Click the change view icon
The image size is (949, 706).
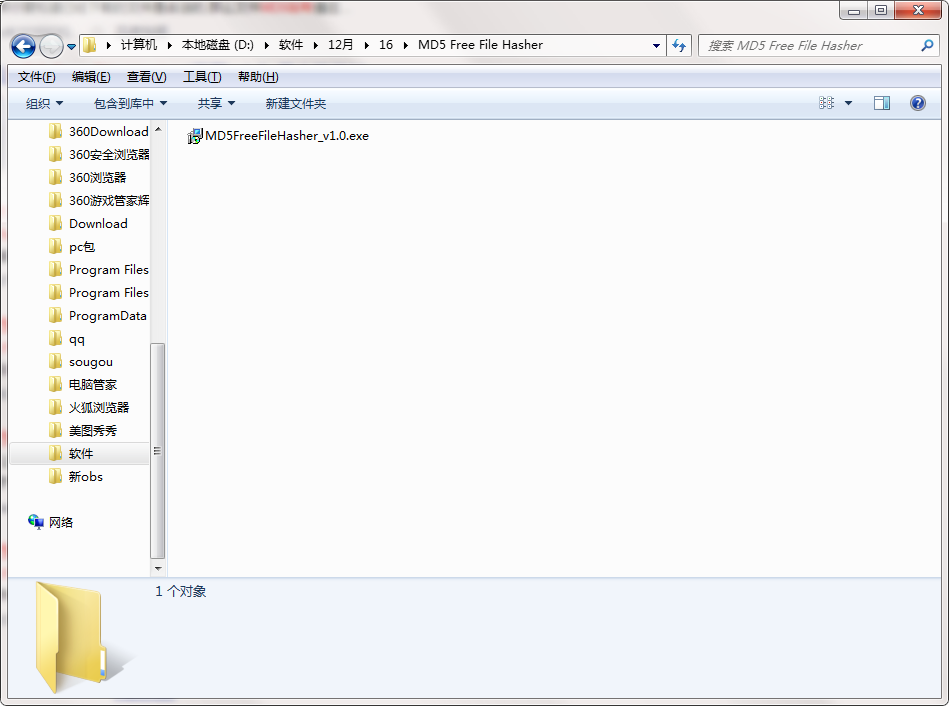826,103
